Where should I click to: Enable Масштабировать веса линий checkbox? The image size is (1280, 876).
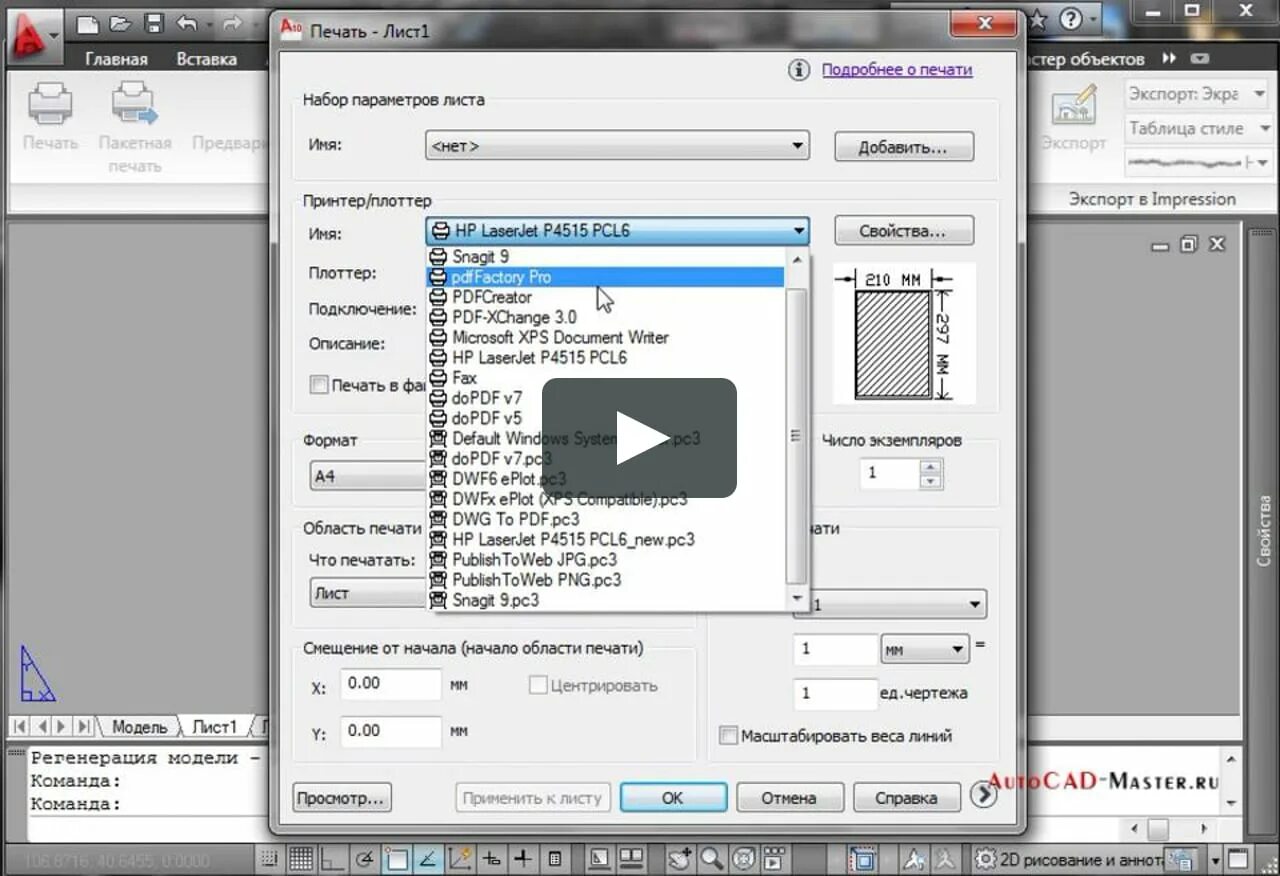(729, 736)
